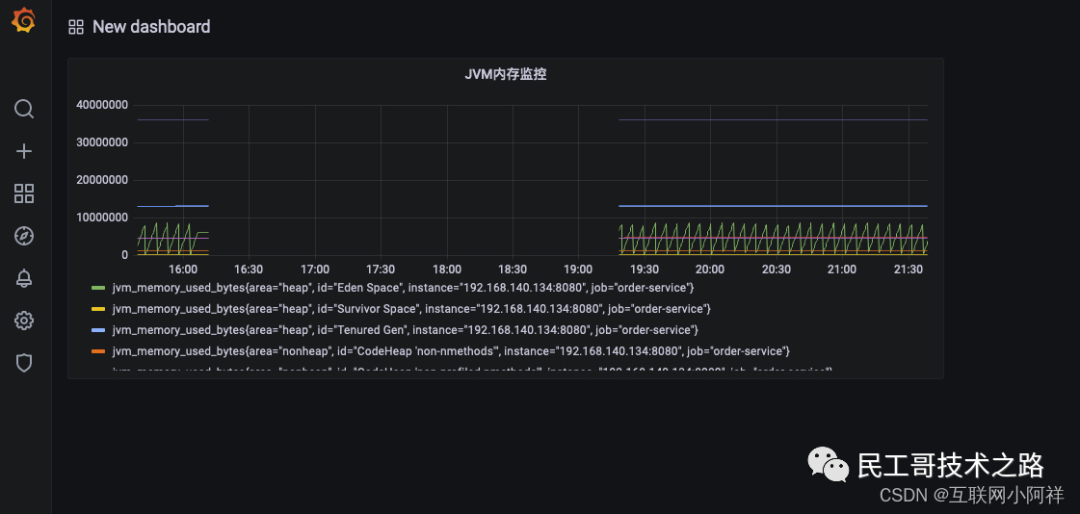Screen dimensions: 1080x514
Task: Click the 30000000 y-axis label
Action: [102, 143]
